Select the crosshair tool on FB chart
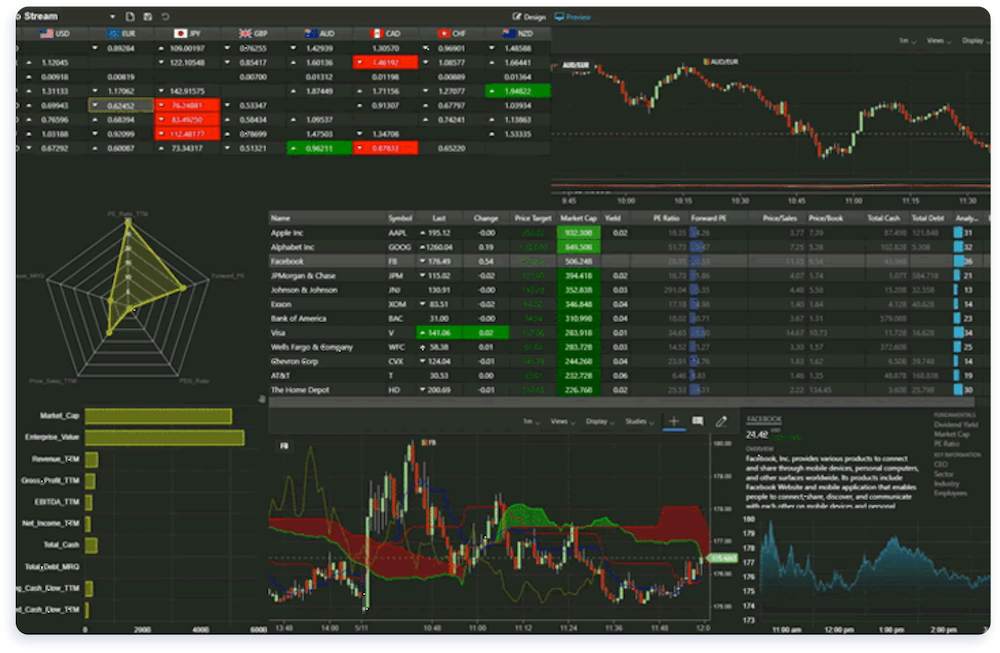Image resolution: width=1000 pixels, height=653 pixels. (673, 422)
